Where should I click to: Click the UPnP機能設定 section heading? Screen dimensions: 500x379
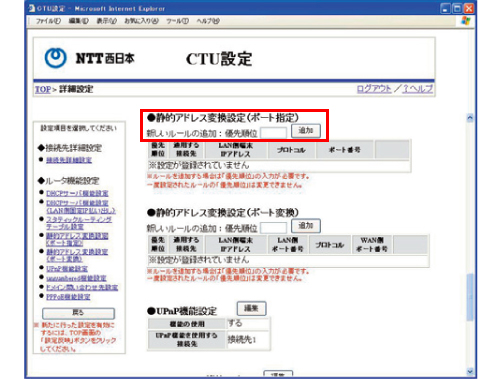pyautogui.click(x=182, y=311)
